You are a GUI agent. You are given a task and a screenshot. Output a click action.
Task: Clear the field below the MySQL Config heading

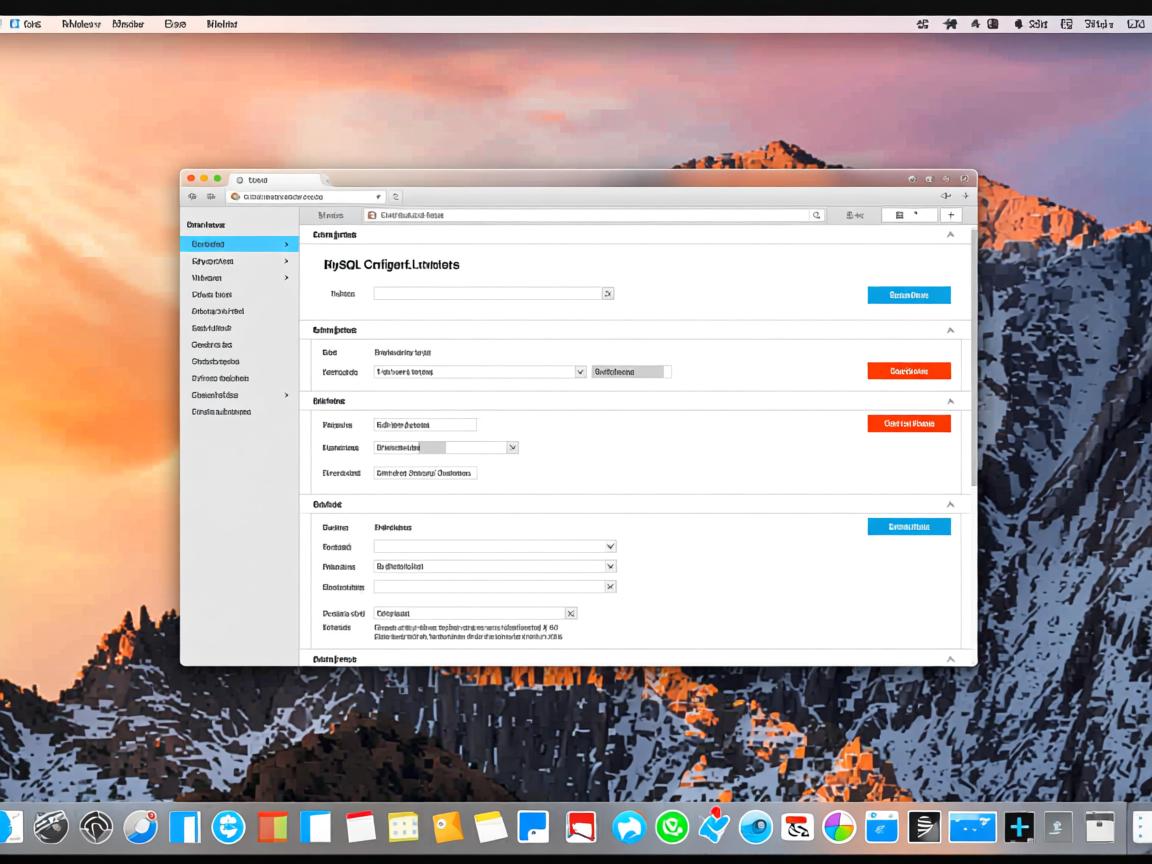[x=607, y=294]
